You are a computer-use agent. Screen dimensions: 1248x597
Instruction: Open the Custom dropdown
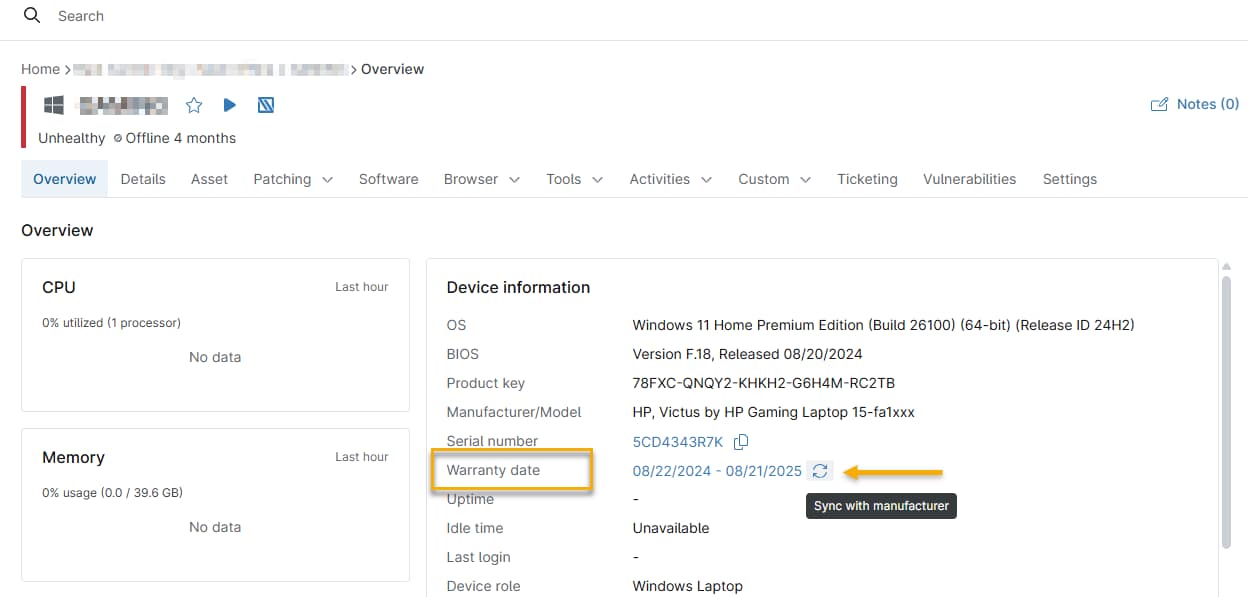pos(773,178)
